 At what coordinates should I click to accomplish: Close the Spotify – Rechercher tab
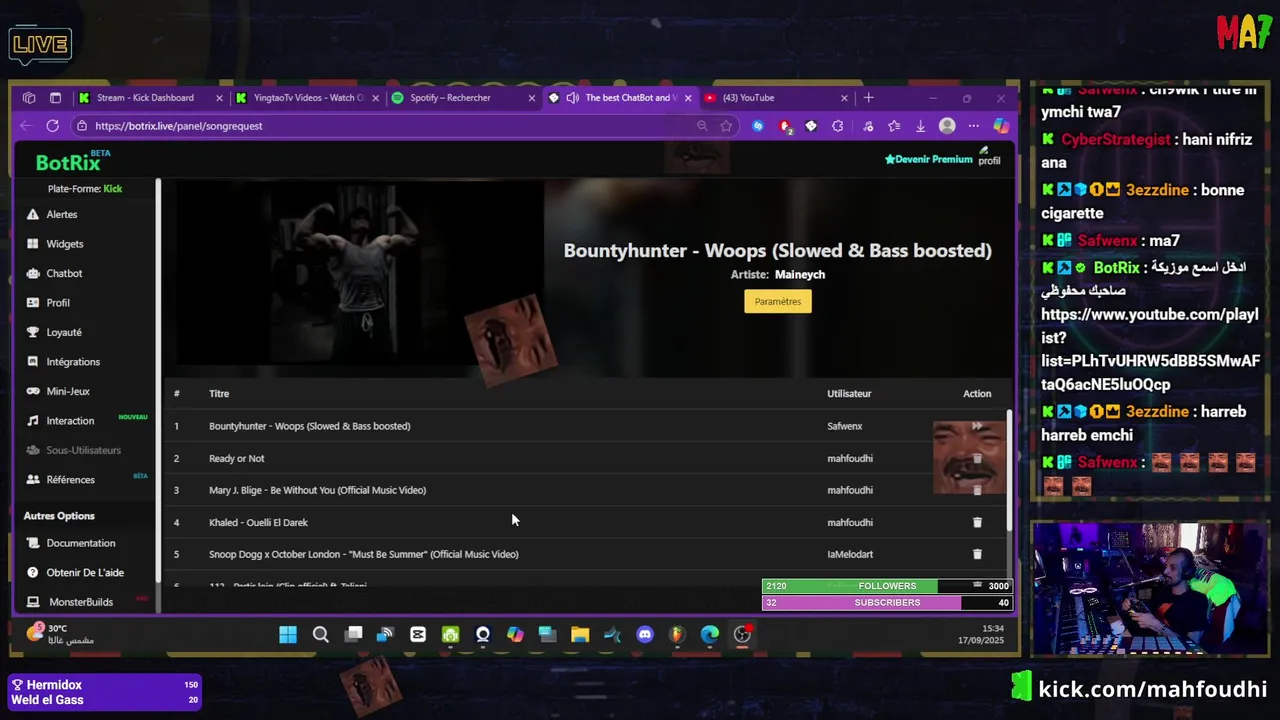[x=531, y=98]
